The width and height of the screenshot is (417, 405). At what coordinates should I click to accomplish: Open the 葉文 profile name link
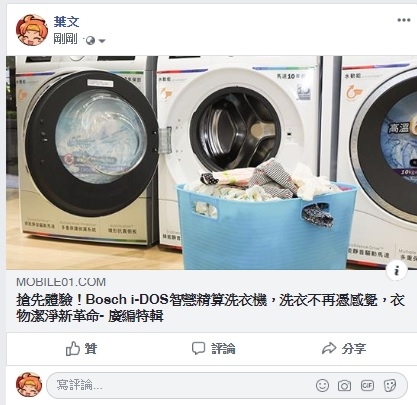67,22
